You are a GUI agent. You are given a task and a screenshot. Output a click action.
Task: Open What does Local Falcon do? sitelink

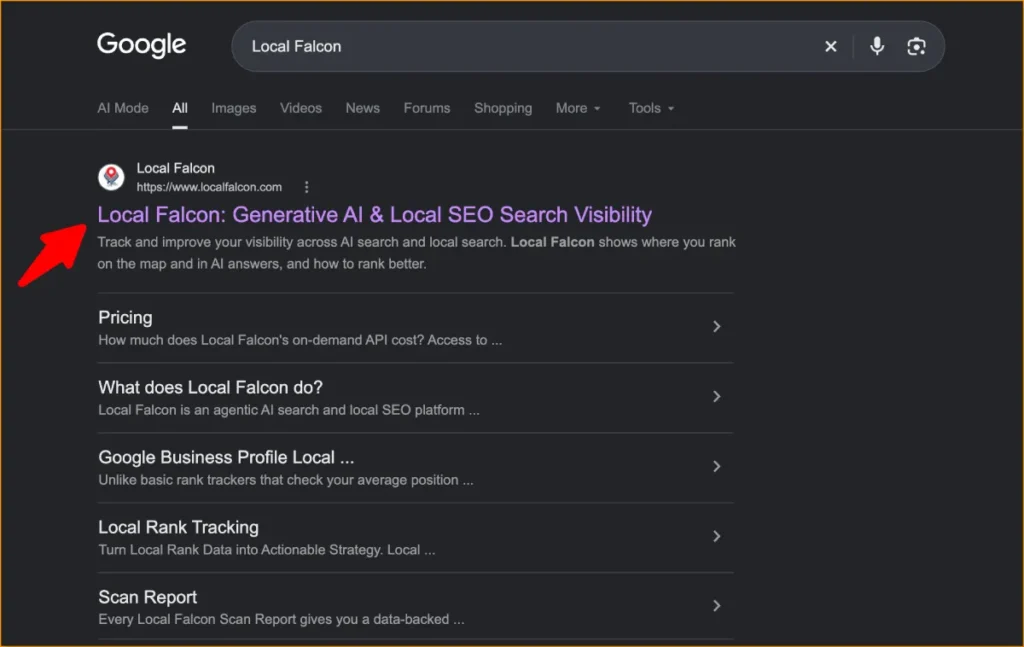tap(210, 388)
